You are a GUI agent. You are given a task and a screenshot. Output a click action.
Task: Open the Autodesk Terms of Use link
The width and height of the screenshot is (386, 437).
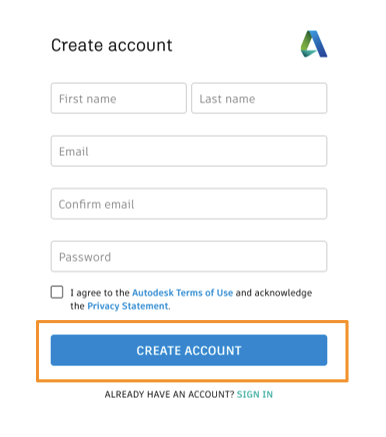(182, 293)
